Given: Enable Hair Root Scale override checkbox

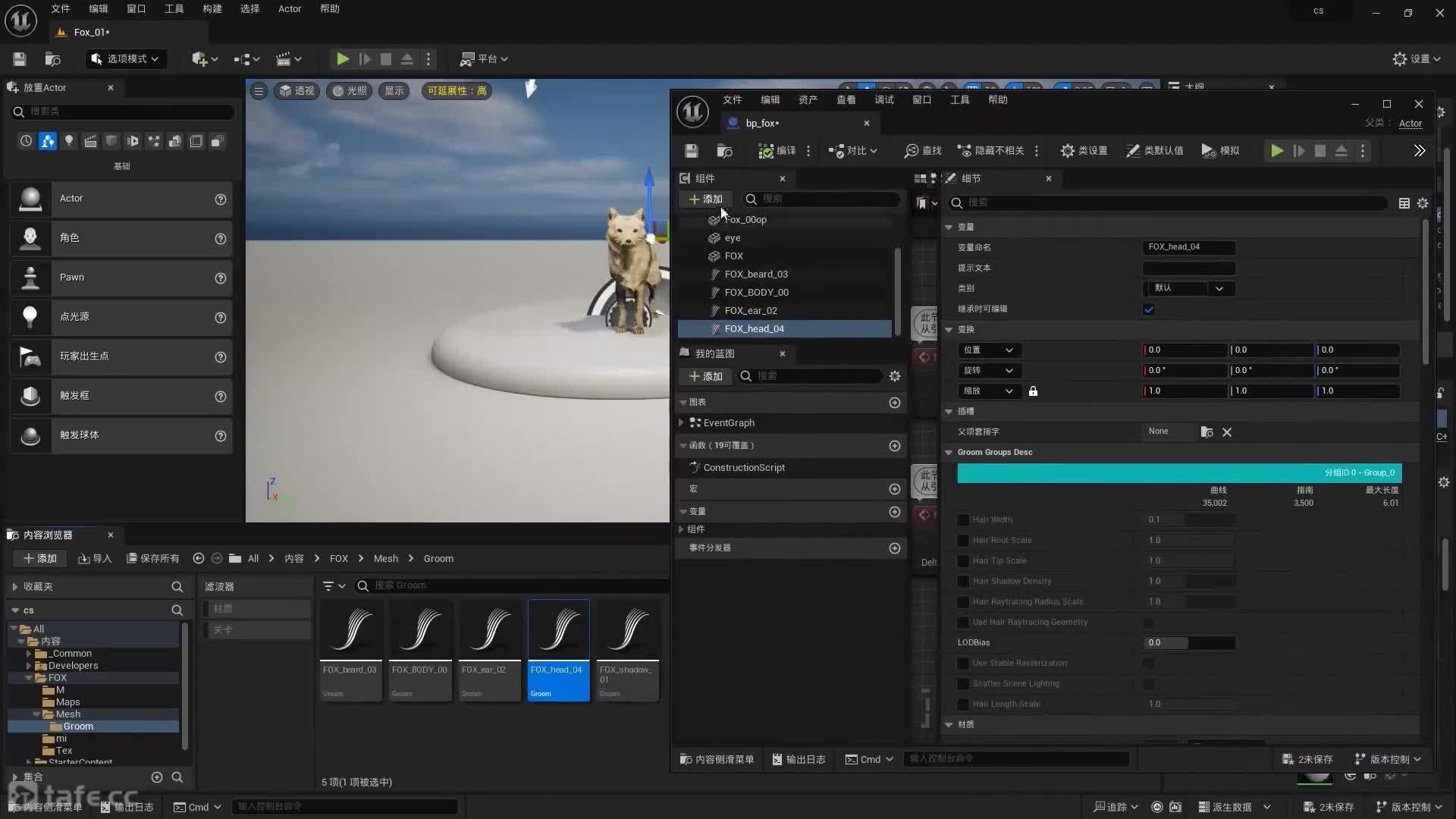Looking at the screenshot, I should coord(963,541).
